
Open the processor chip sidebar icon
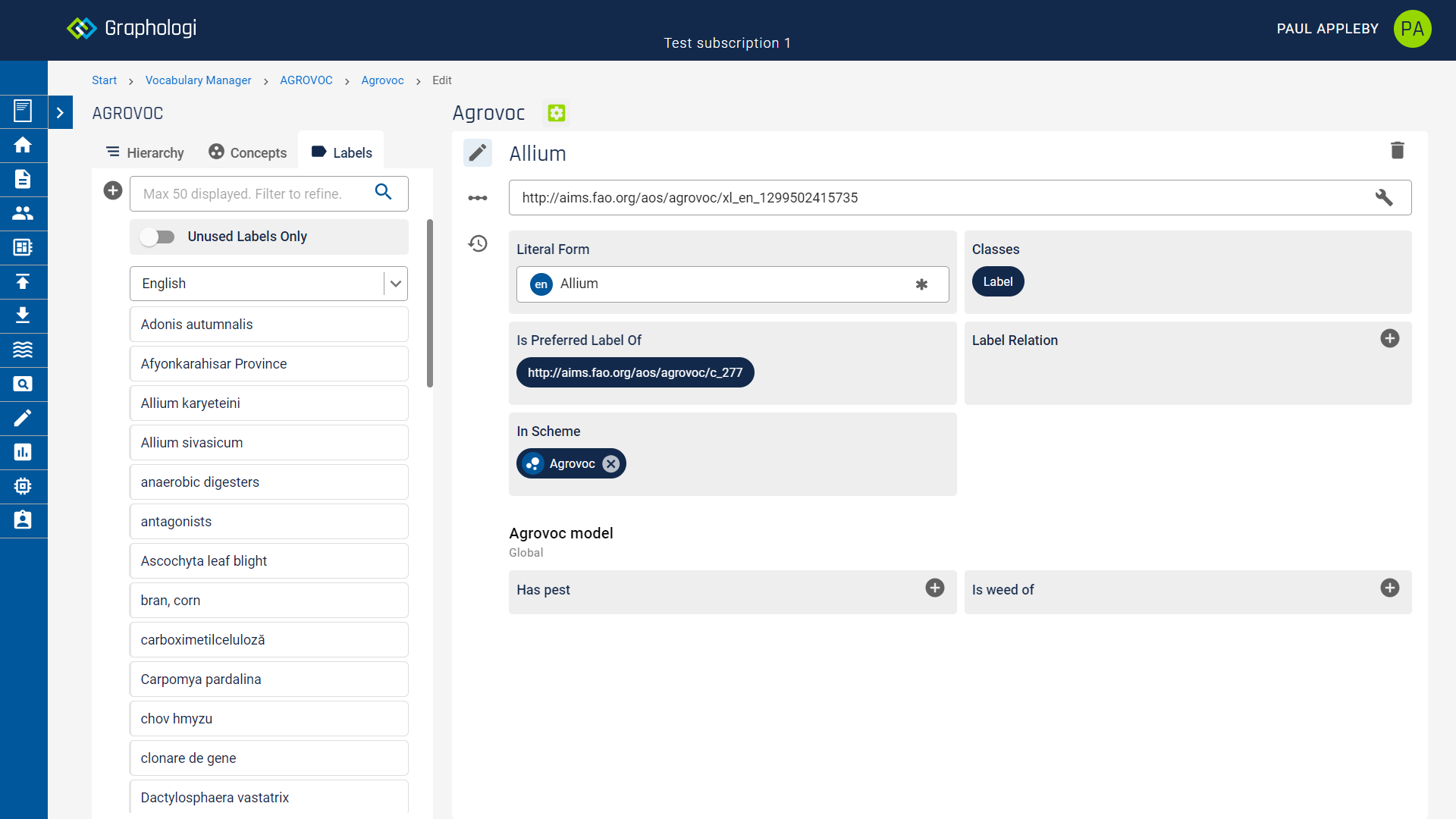click(x=23, y=486)
